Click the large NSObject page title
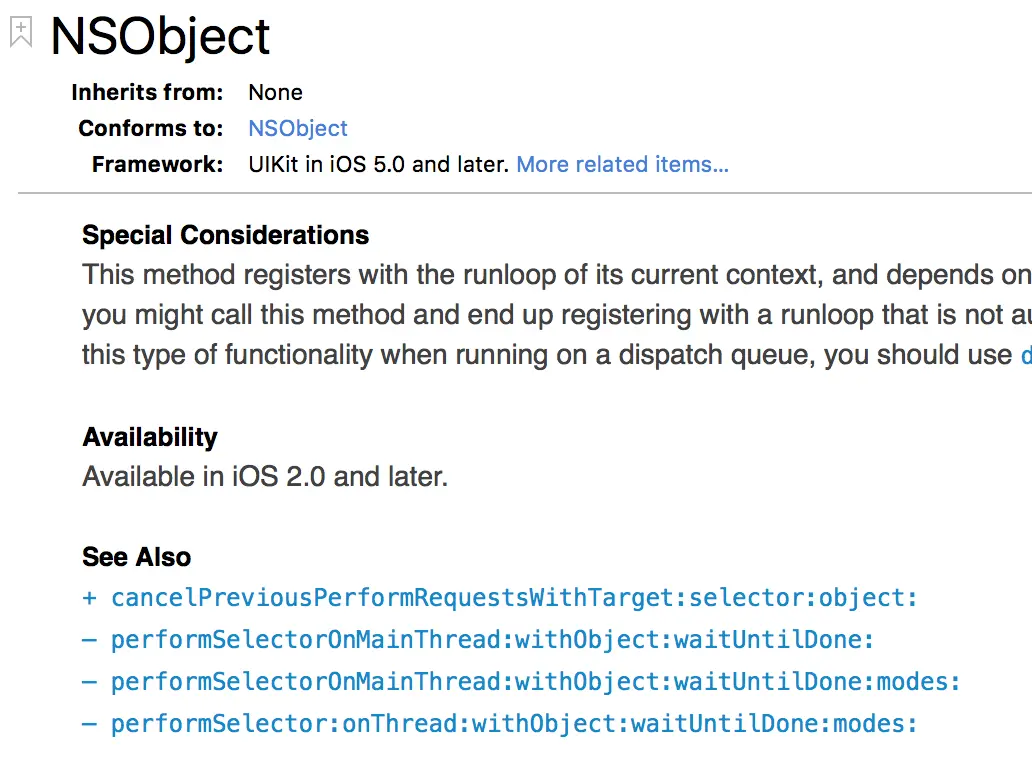1032x766 pixels. (160, 37)
